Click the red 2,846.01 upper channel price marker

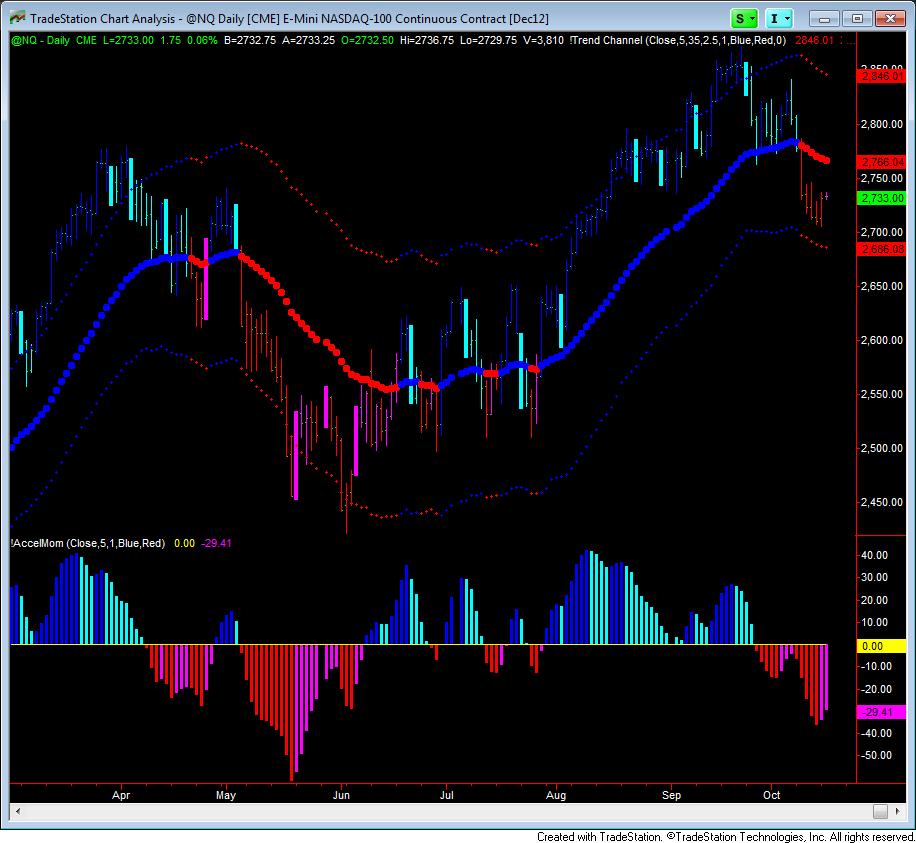point(880,75)
